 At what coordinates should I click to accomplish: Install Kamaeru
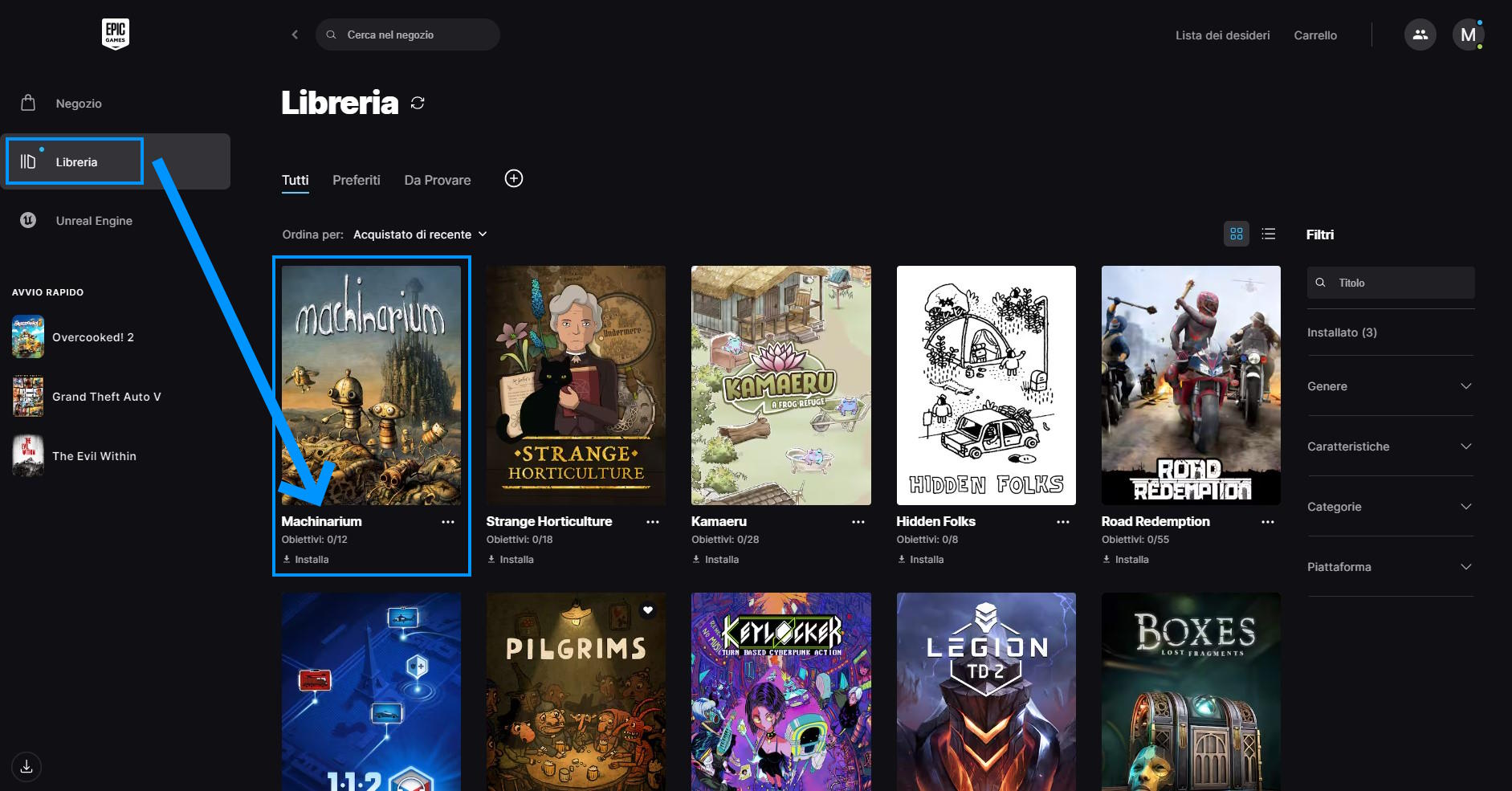[715, 560]
